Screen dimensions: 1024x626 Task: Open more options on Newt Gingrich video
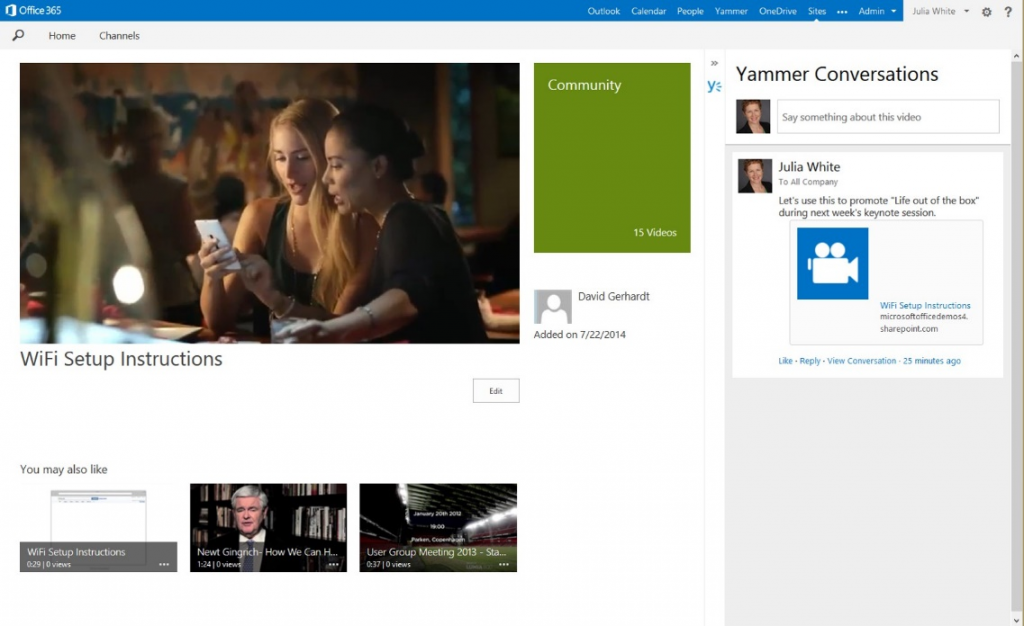(x=334, y=565)
